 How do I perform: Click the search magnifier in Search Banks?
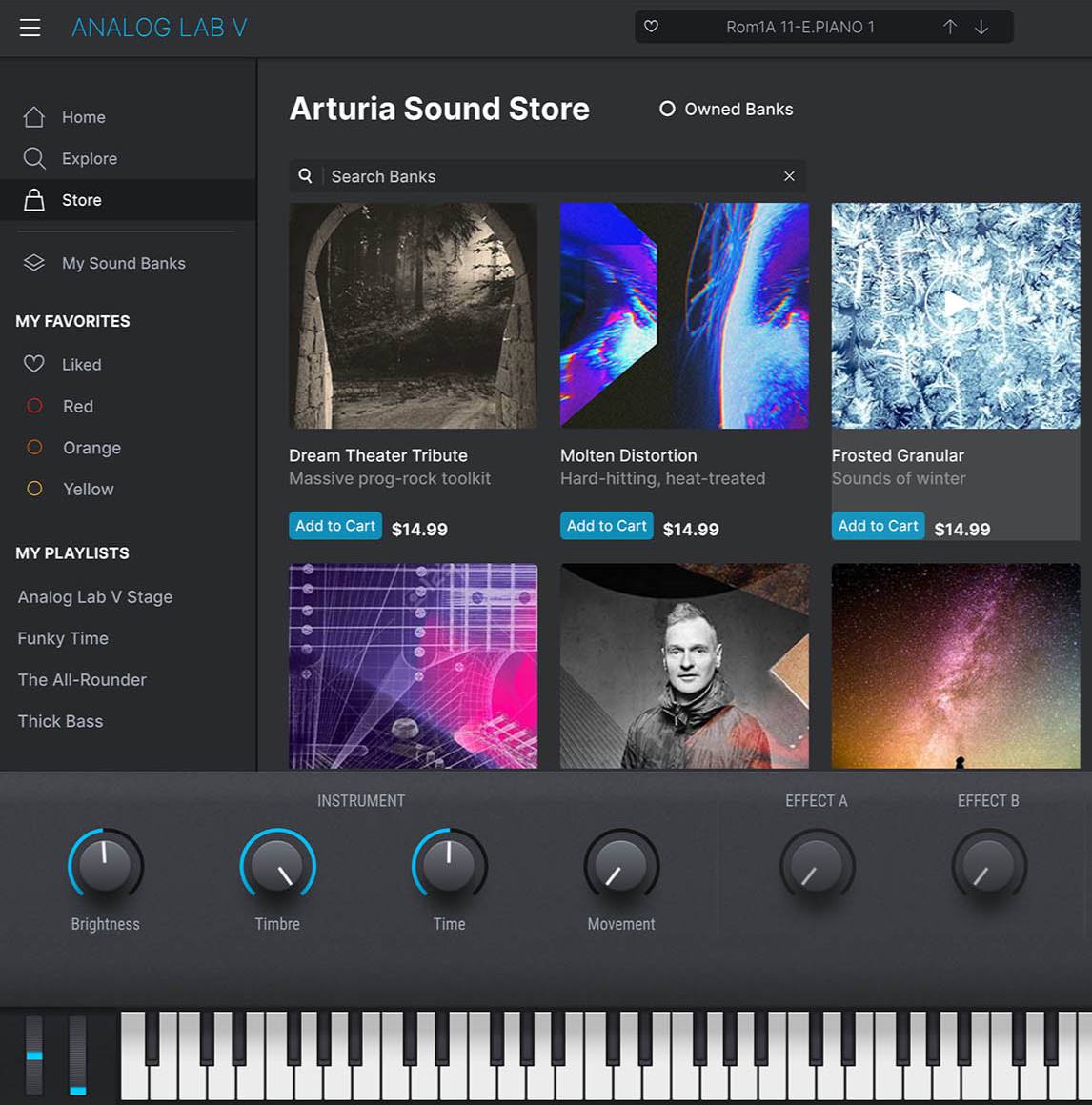pos(305,175)
